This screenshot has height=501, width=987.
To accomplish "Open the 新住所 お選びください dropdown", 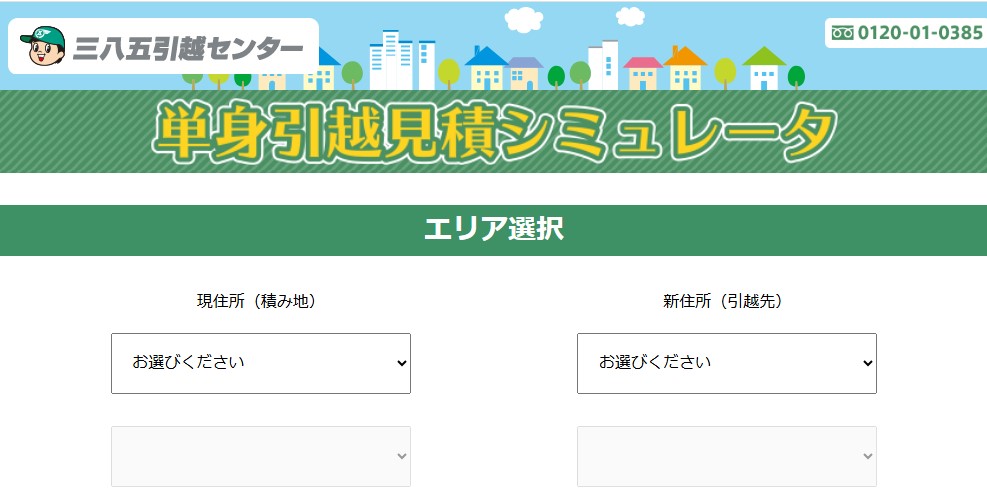I will point(726,363).
